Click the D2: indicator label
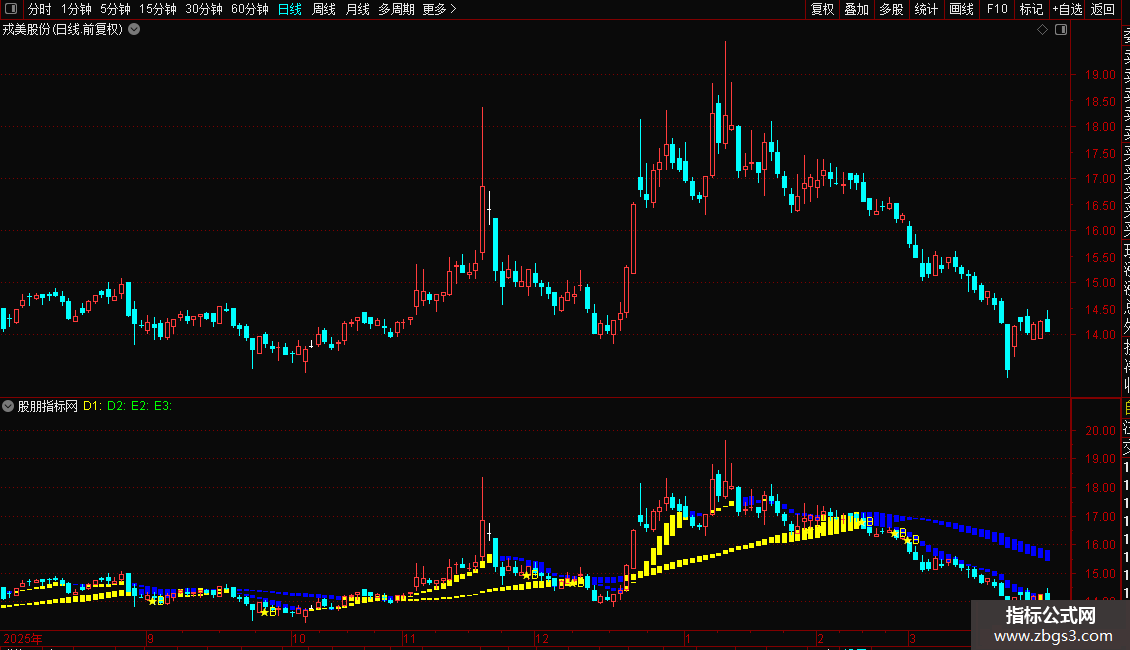Image resolution: width=1130 pixels, height=650 pixels. pos(116,406)
